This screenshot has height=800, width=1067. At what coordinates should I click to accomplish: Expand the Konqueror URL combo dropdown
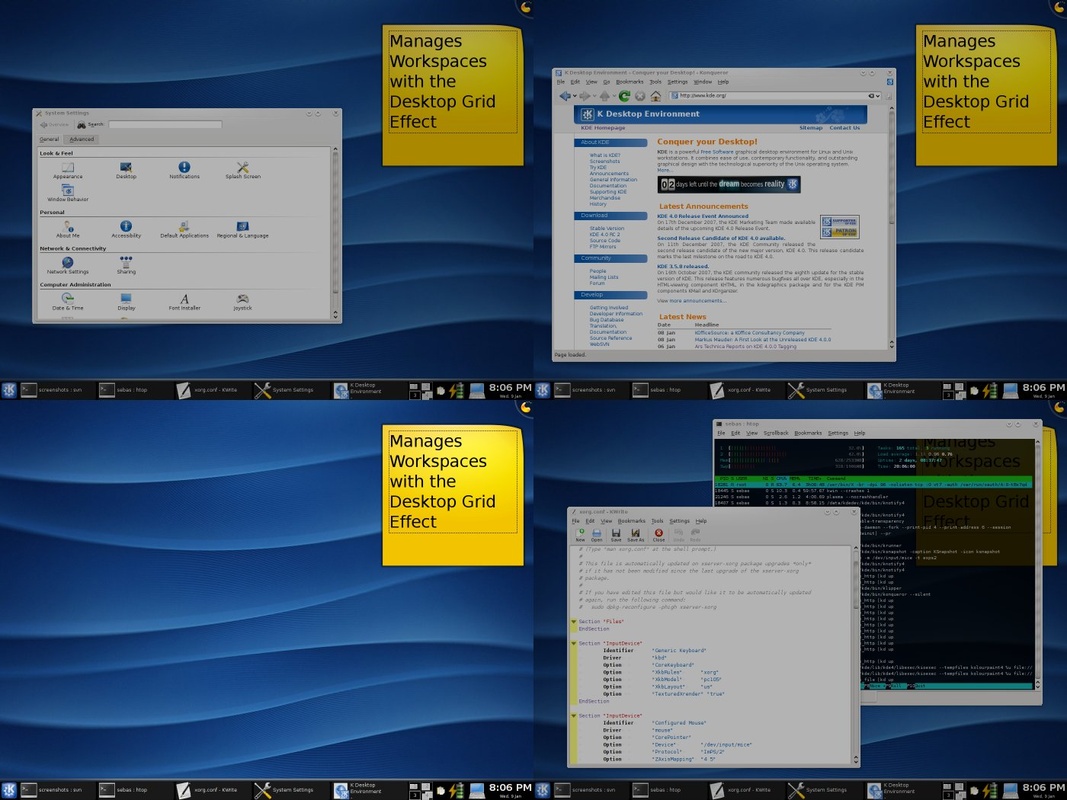click(x=878, y=96)
